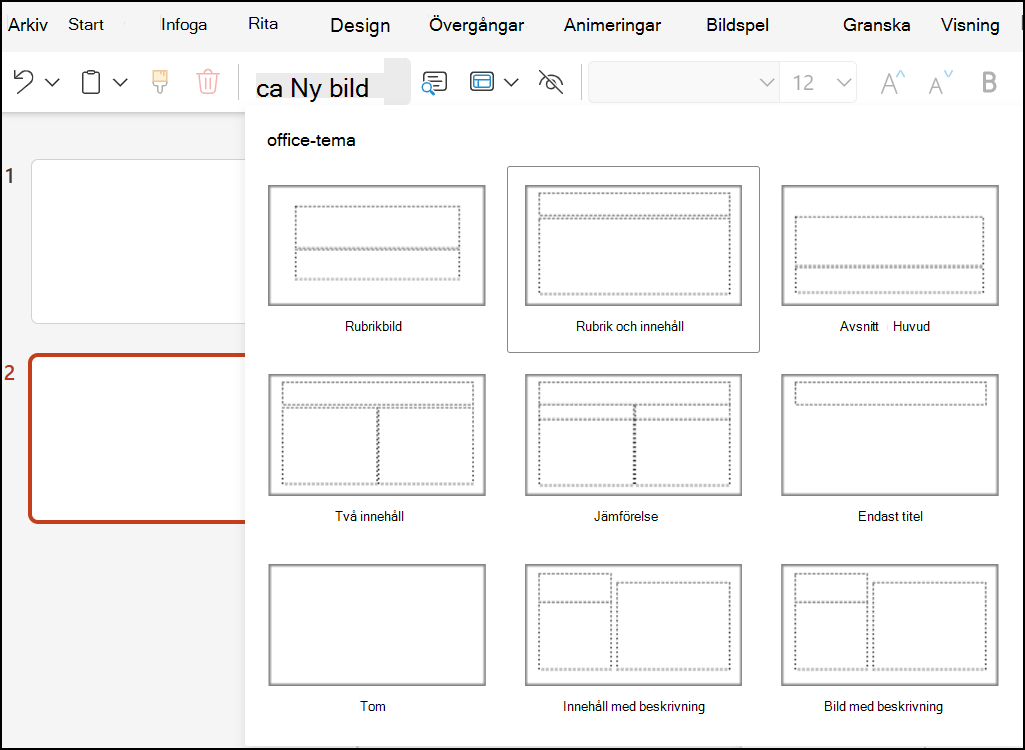The image size is (1025, 750).
Task: Select slide 2 thumbnail in panel
Action: click(x=137, y=438)
